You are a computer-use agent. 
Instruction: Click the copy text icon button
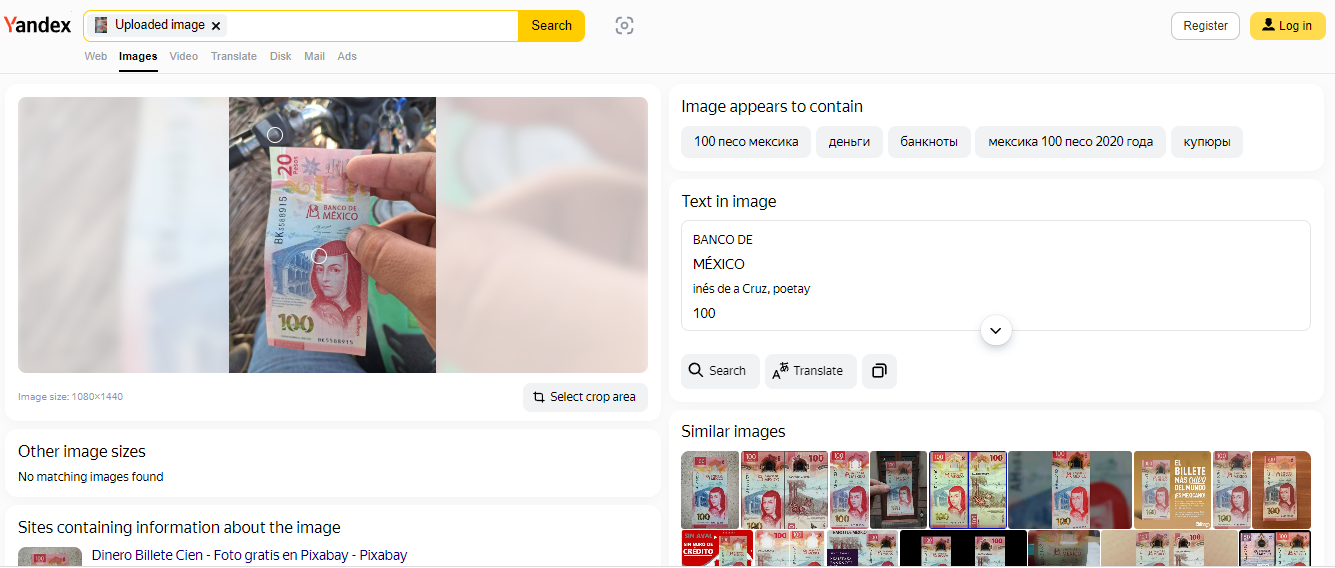pos(879,371)
